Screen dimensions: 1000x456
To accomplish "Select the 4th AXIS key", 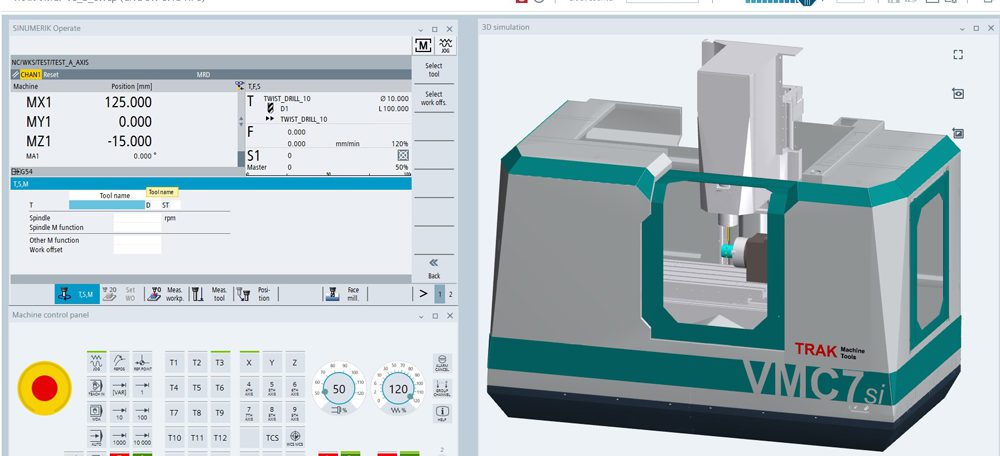I will pyautogui.click(x=249, y=387).
